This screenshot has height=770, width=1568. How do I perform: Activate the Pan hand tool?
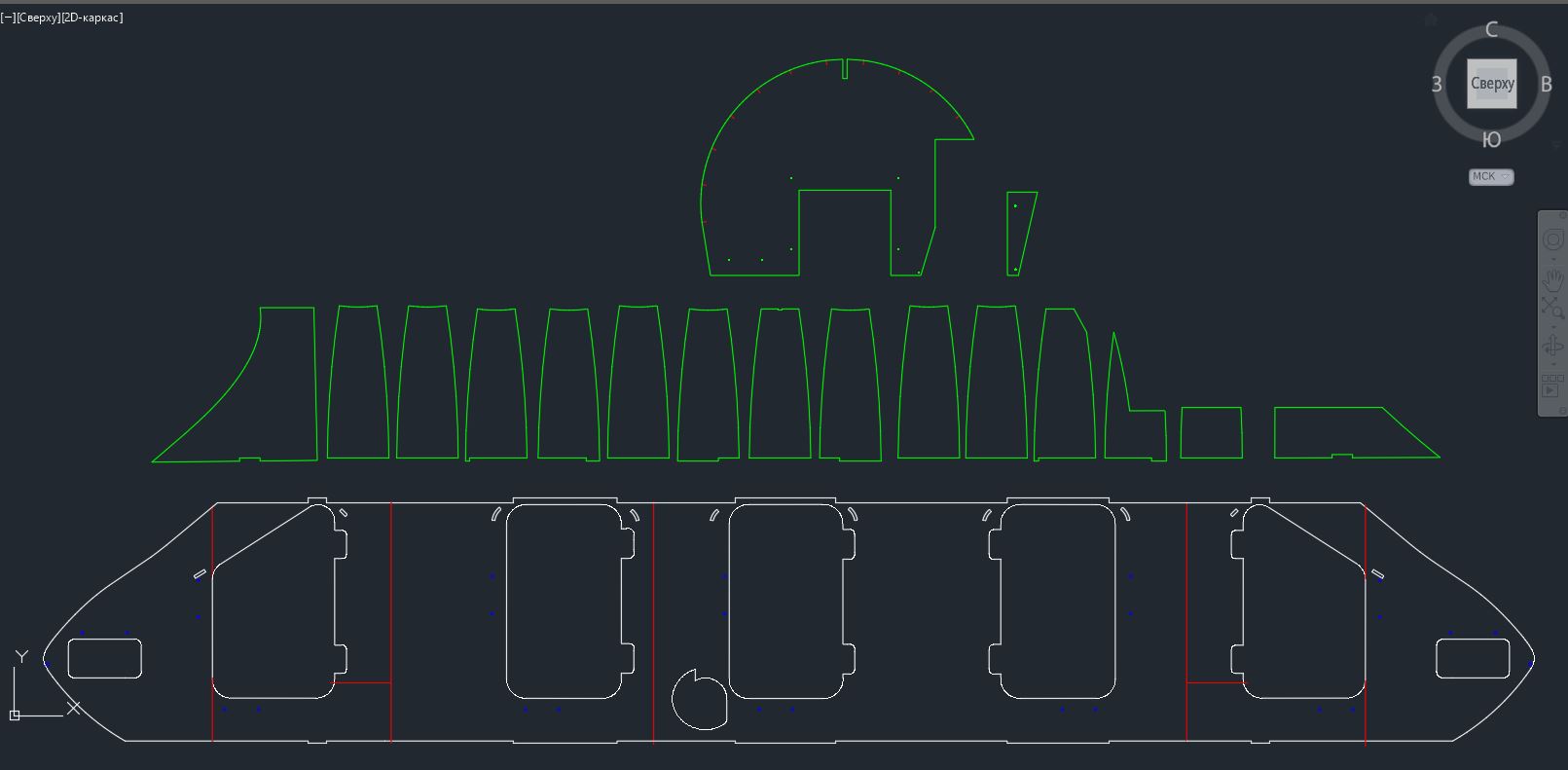(1552, 280)
